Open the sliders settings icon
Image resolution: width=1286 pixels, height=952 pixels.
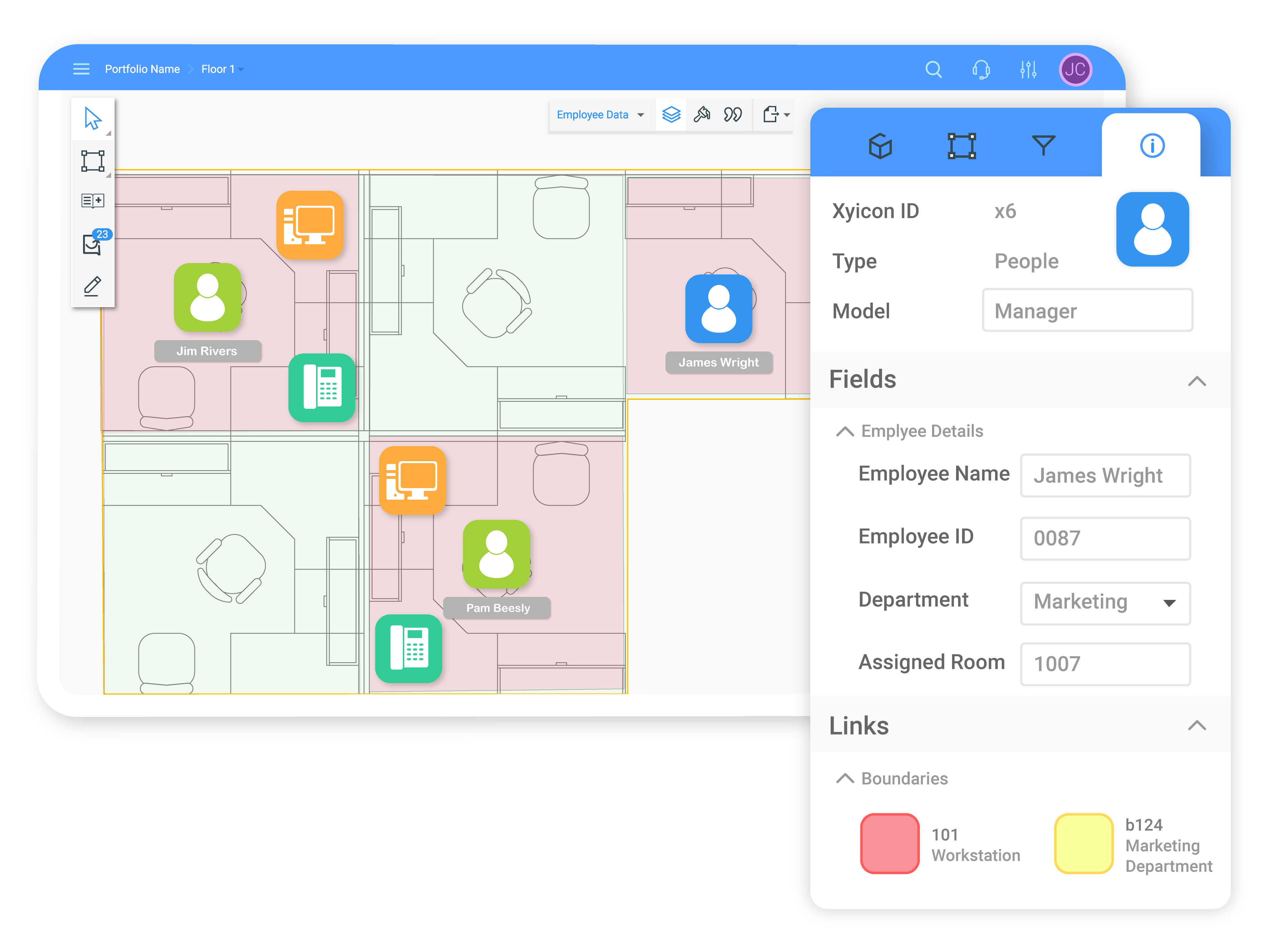click(1028, 70)
